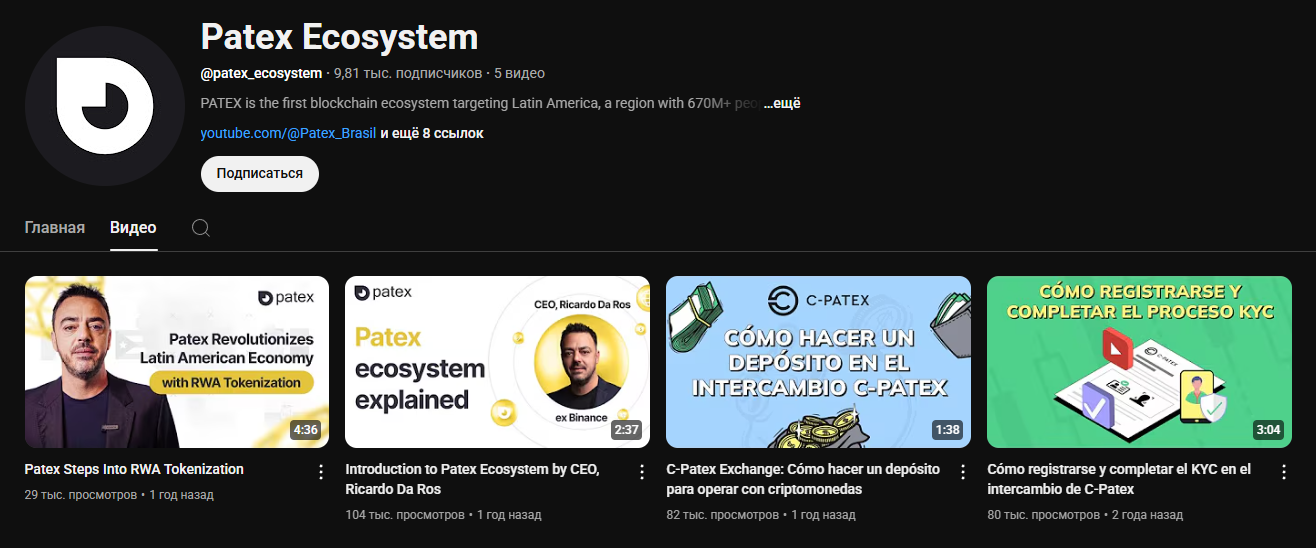Click the Подписаться button
The width and height of the screenshot is (1316, 548).
(x=260, y=173)
